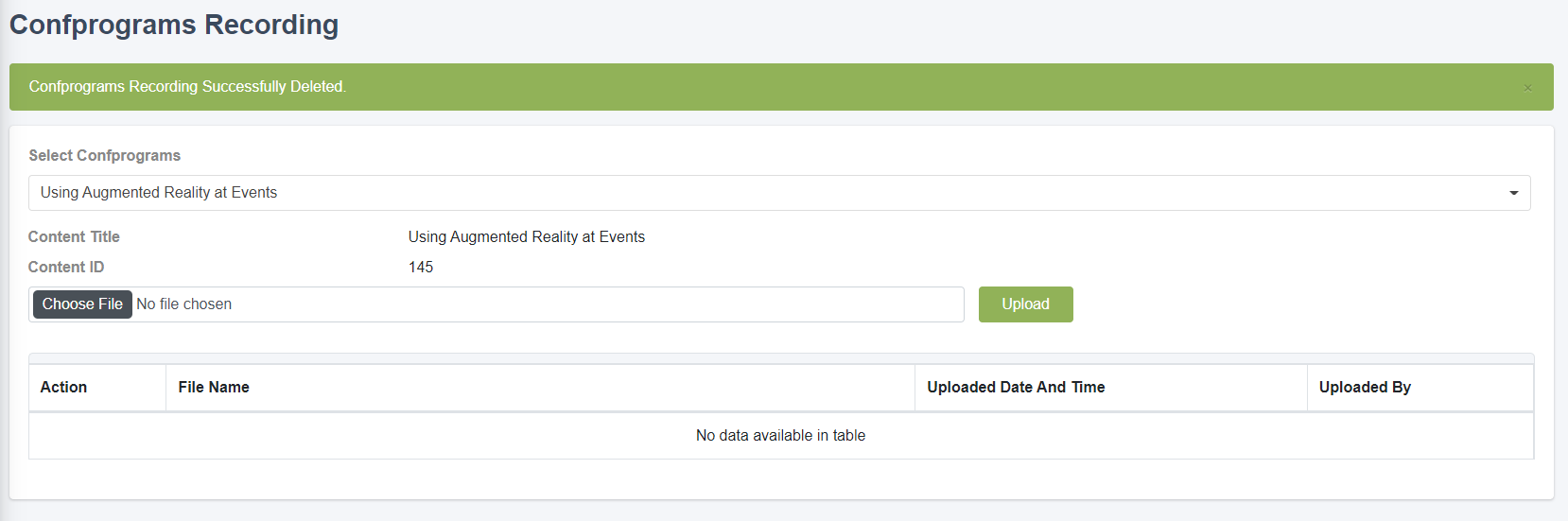Open the Select Confprograms combo box

pyautogui.click(x=779, y=193)
